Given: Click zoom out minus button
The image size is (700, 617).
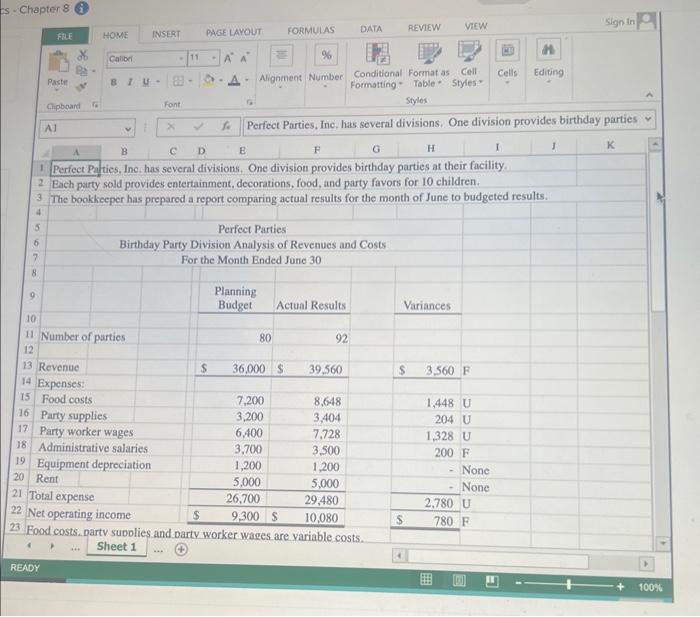Looking at the screenshot, I should 518,583.
